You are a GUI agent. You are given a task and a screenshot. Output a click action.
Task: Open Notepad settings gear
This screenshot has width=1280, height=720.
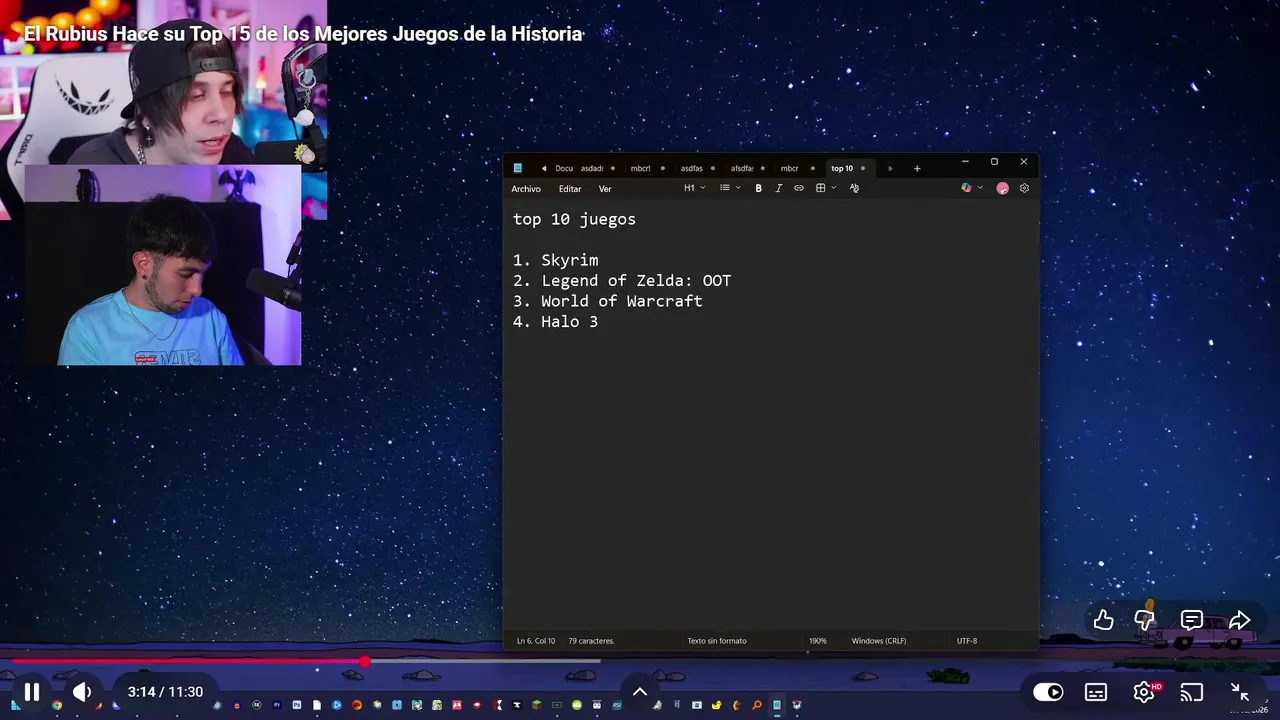[1024, 188]
